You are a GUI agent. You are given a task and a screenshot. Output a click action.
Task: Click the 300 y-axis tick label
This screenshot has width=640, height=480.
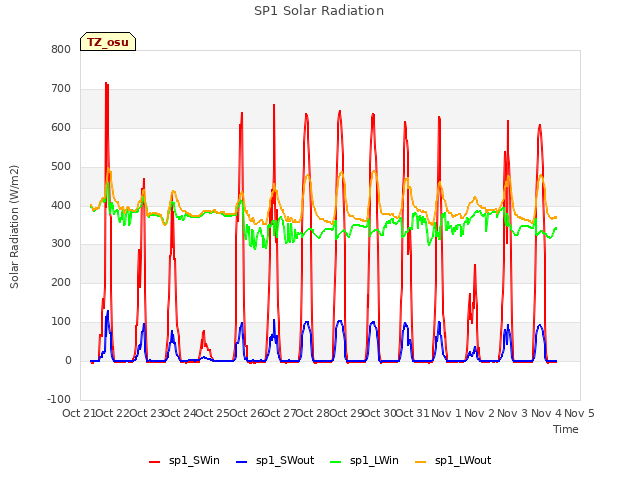[61, 244]
